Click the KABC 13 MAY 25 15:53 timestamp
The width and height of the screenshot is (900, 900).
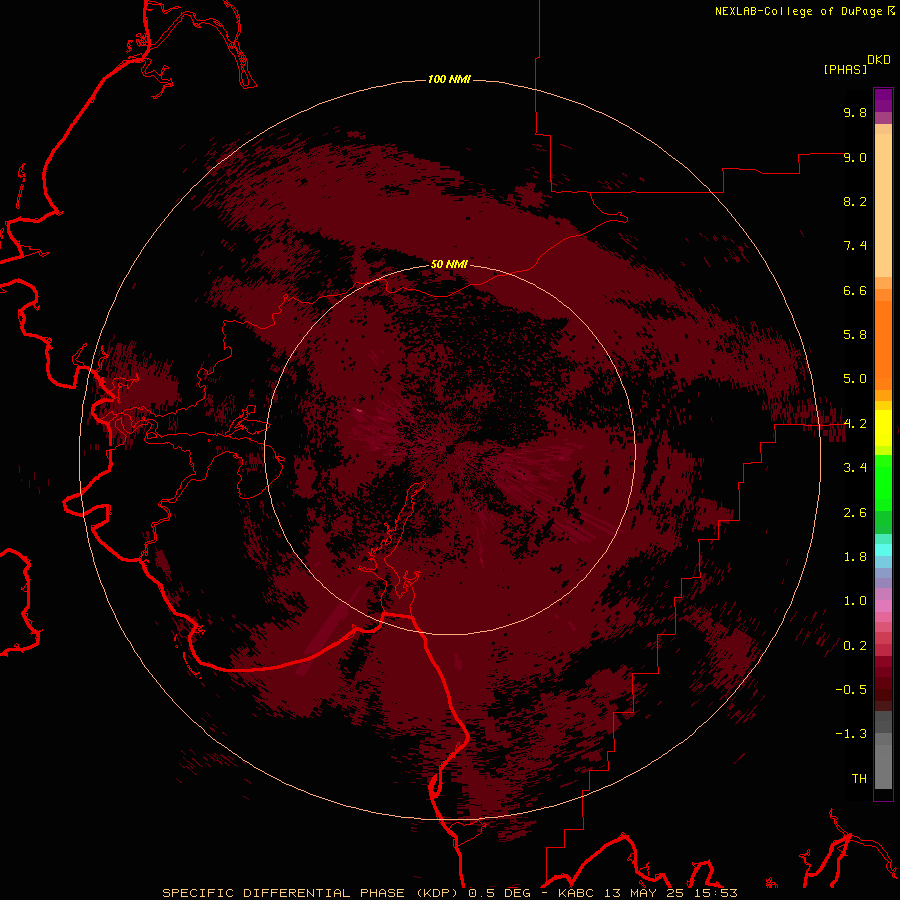pyautogui.click(x=647, y=893)
